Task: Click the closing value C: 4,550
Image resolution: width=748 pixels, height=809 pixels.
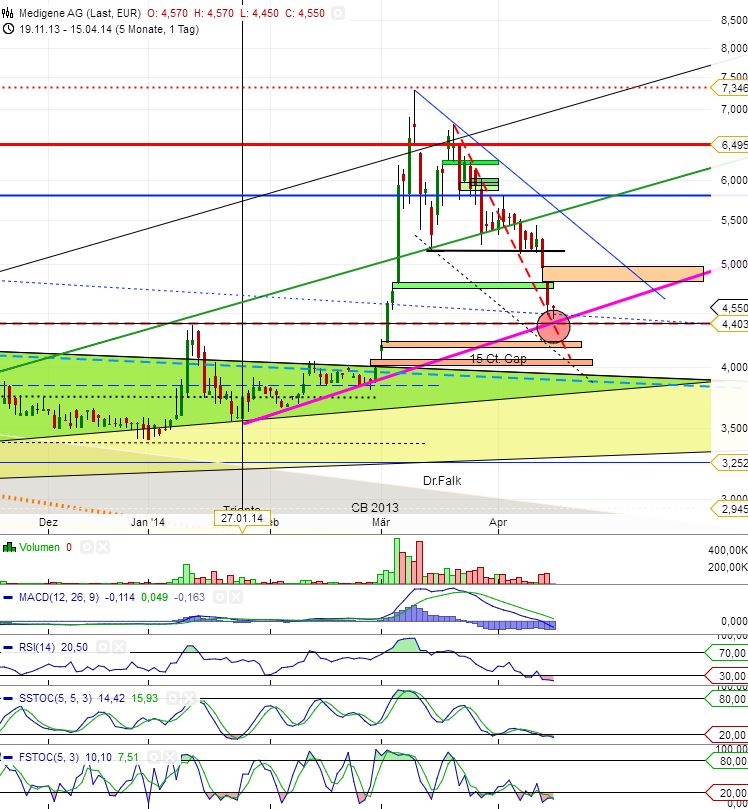Action: click(305, 13)
